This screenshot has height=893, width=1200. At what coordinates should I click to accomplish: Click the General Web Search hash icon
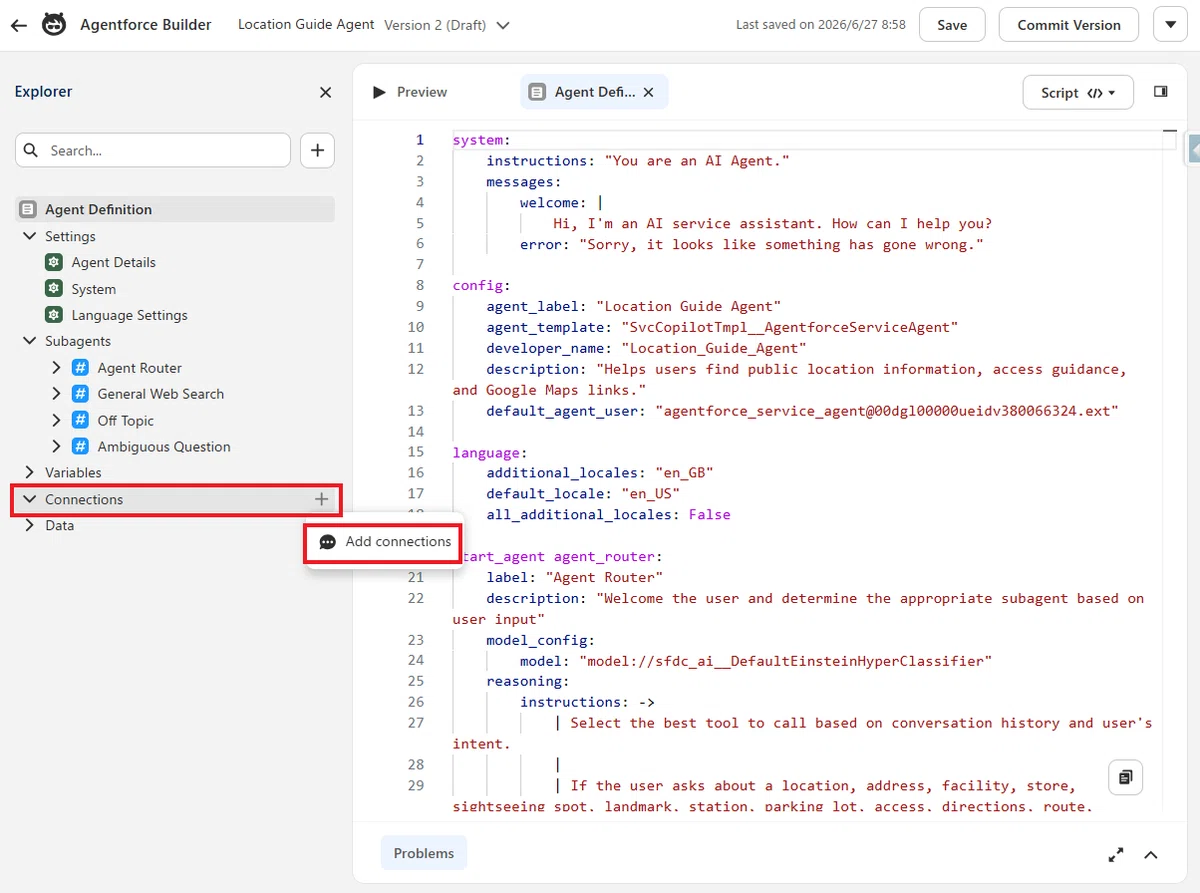click(81, 394)
